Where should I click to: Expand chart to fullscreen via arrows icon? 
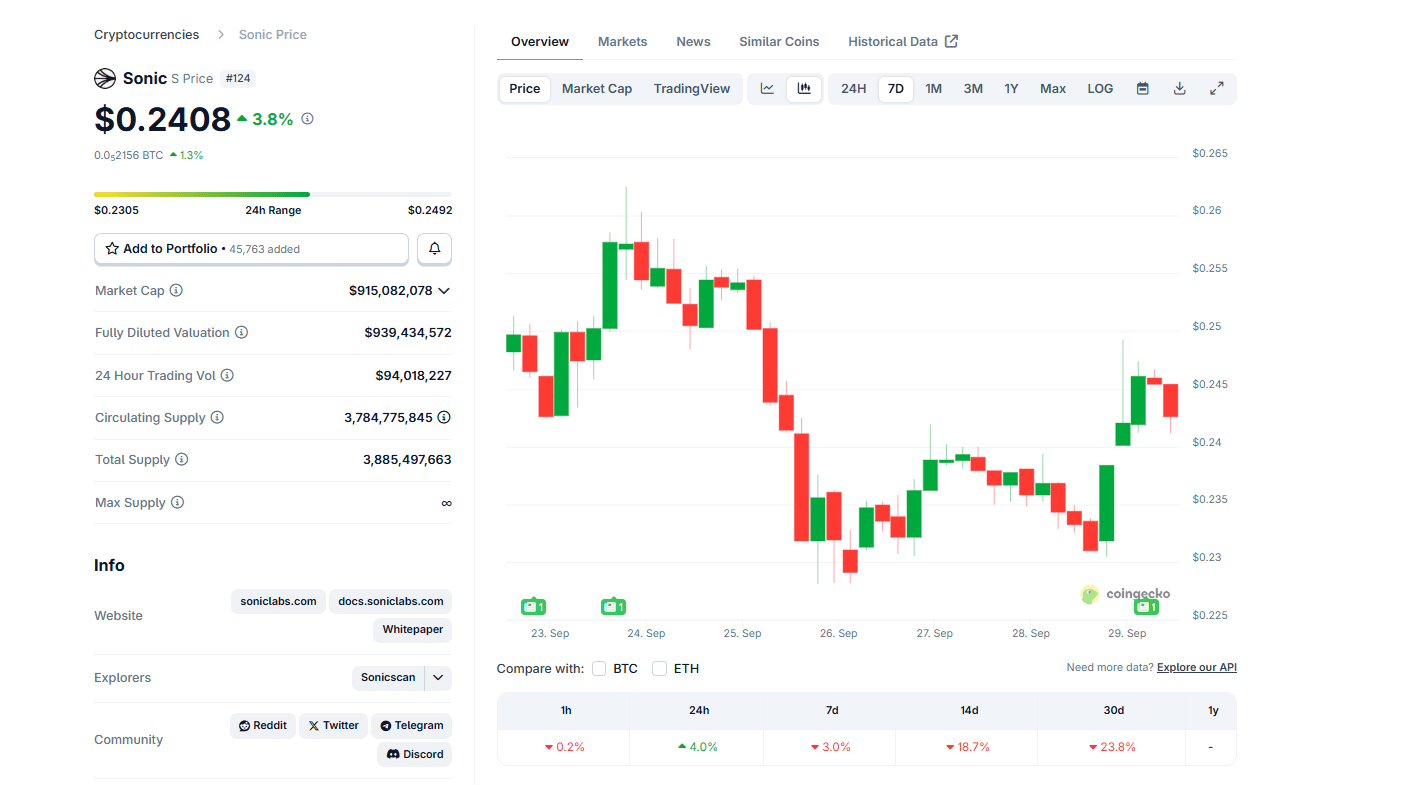1217,88
